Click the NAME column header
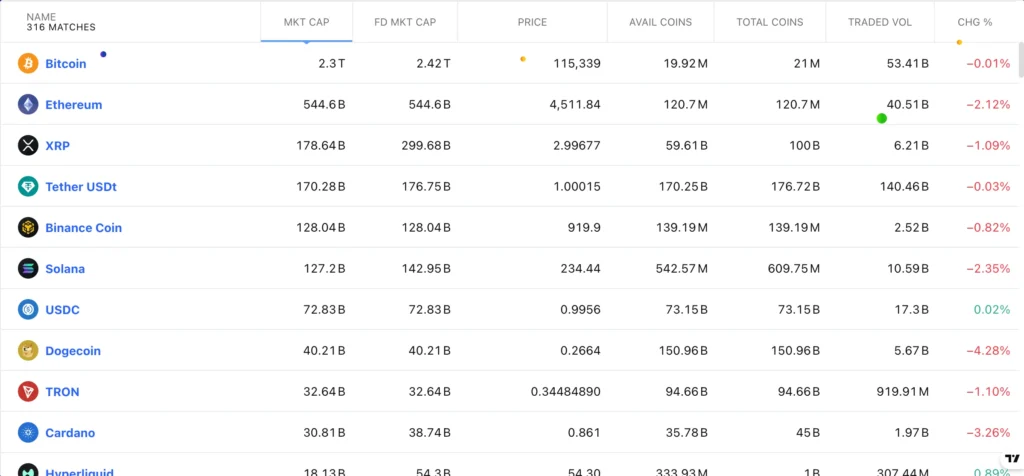Viewport: 1024px width, 476px height. [41, 17]
